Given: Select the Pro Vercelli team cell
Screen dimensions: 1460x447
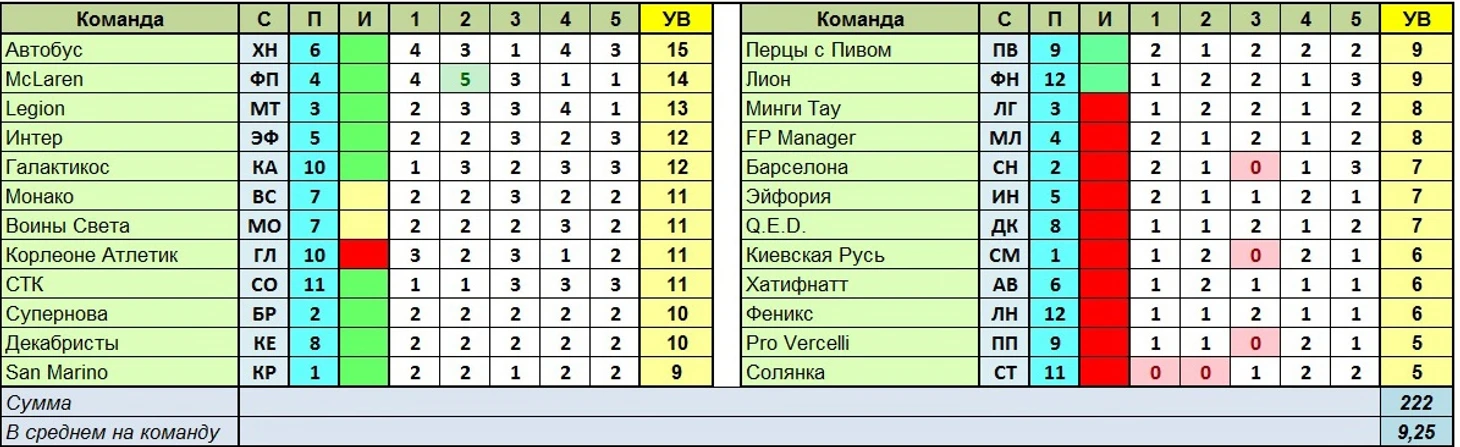Looking at the screenshot, I should tap(860, 343).
